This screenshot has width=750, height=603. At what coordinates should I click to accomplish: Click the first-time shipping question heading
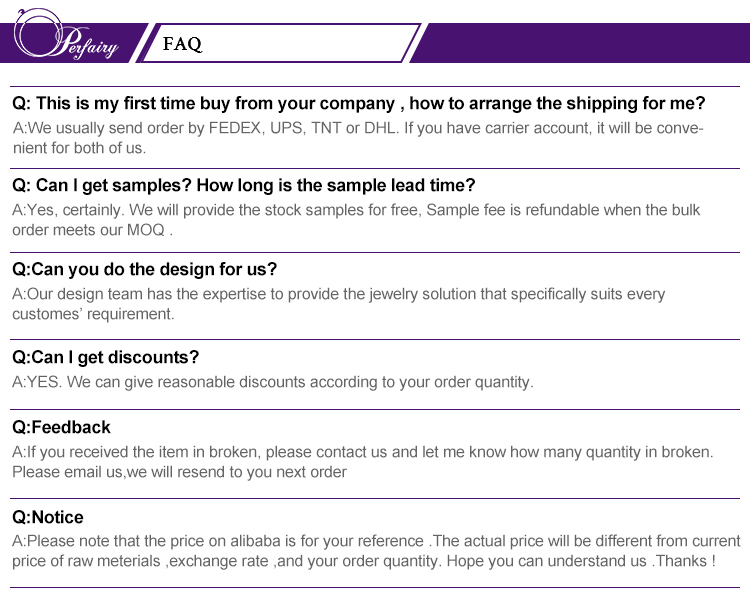pos(358,103)
